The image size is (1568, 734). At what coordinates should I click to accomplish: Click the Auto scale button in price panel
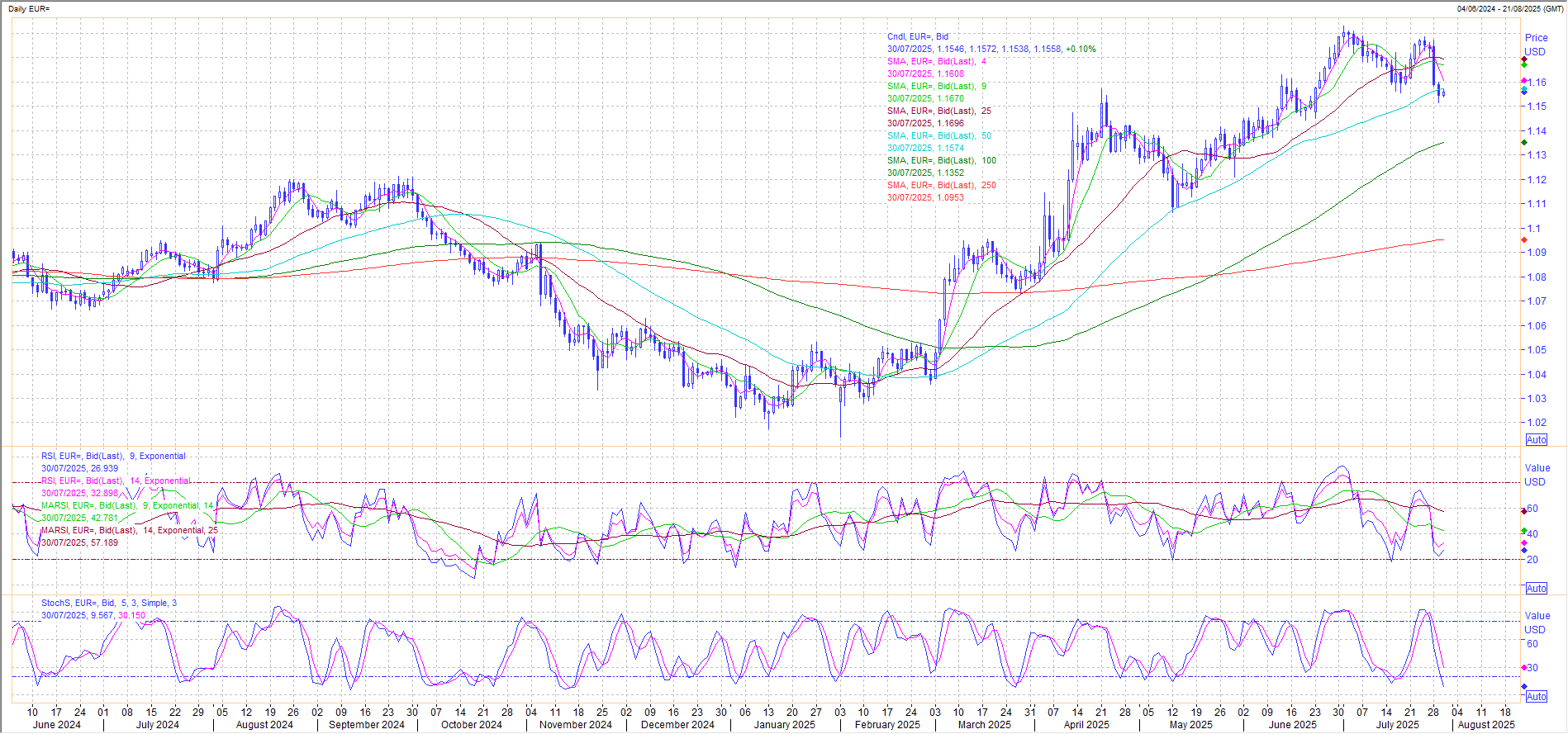point(1537,440)
